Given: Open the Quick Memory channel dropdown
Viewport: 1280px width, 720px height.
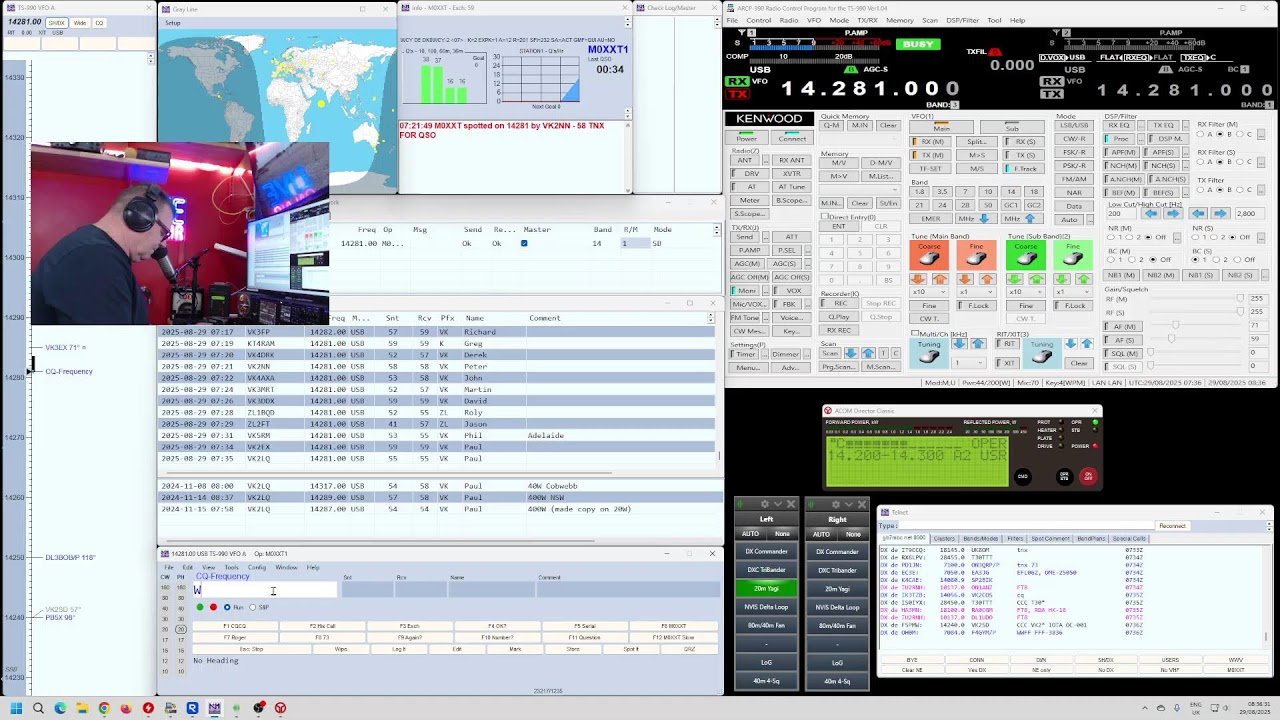Looking at the screenshot, I should (x=860, y=139).
